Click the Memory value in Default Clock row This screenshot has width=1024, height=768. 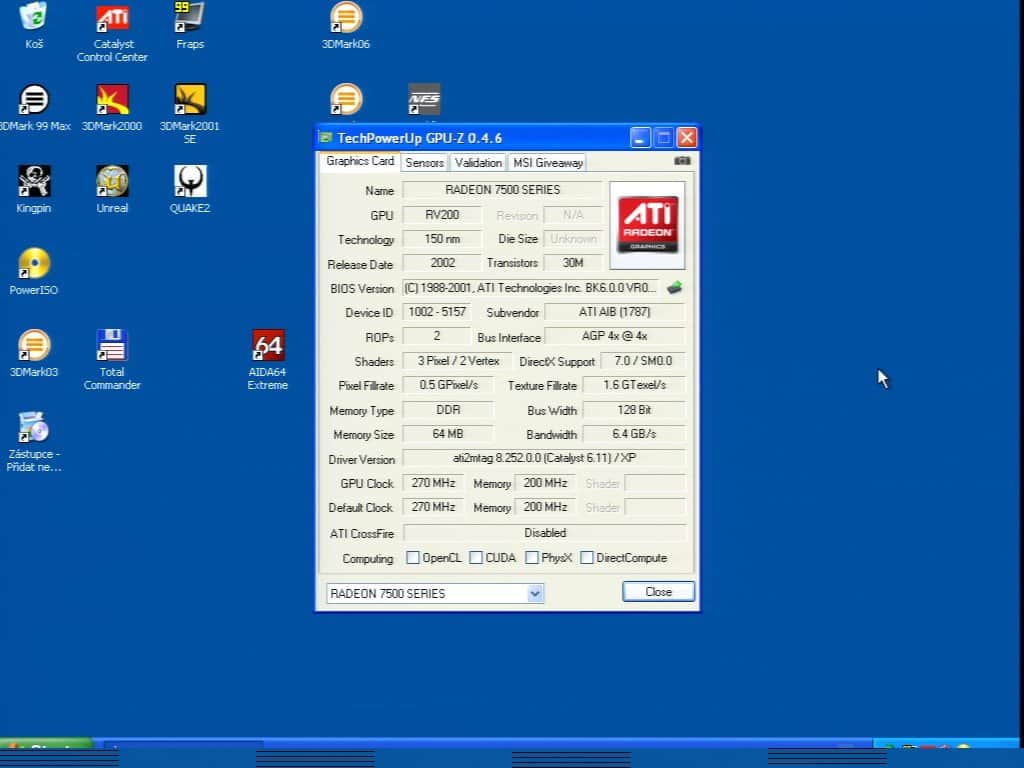coord(545,507)
